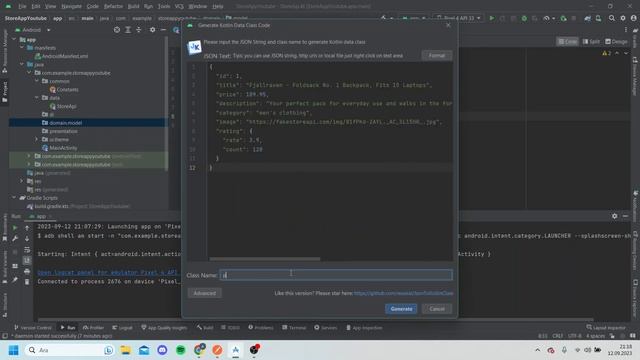640x360 pixels.
Task: Open Android project view dropdown
Action: tap(33, 30)
